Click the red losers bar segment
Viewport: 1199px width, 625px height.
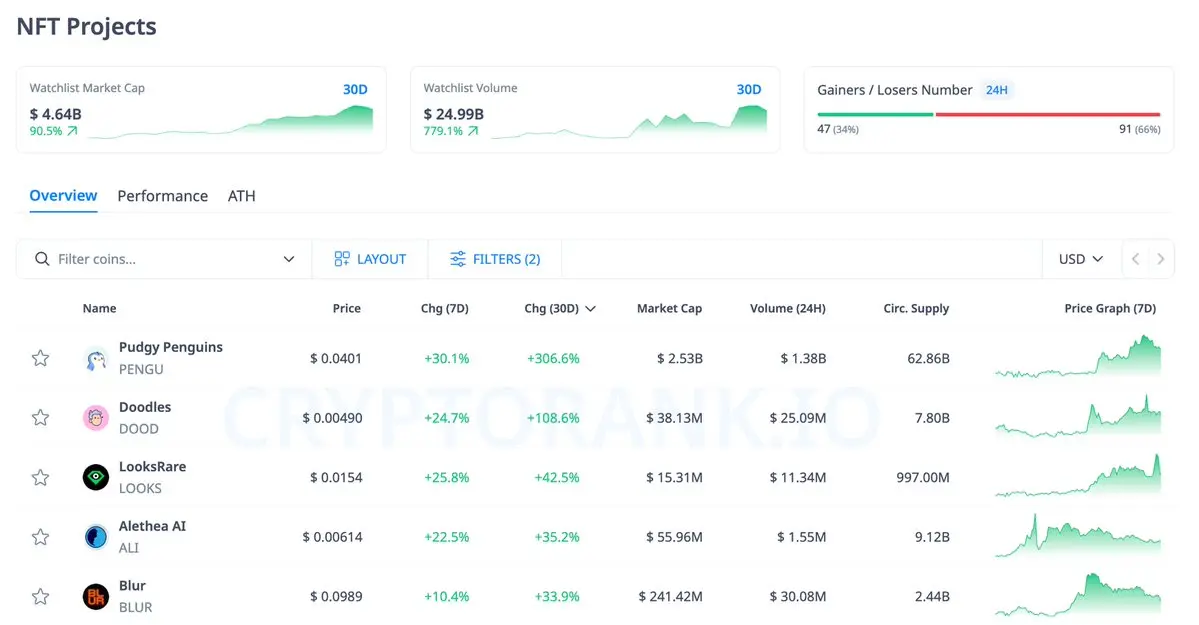(1048, 115)
